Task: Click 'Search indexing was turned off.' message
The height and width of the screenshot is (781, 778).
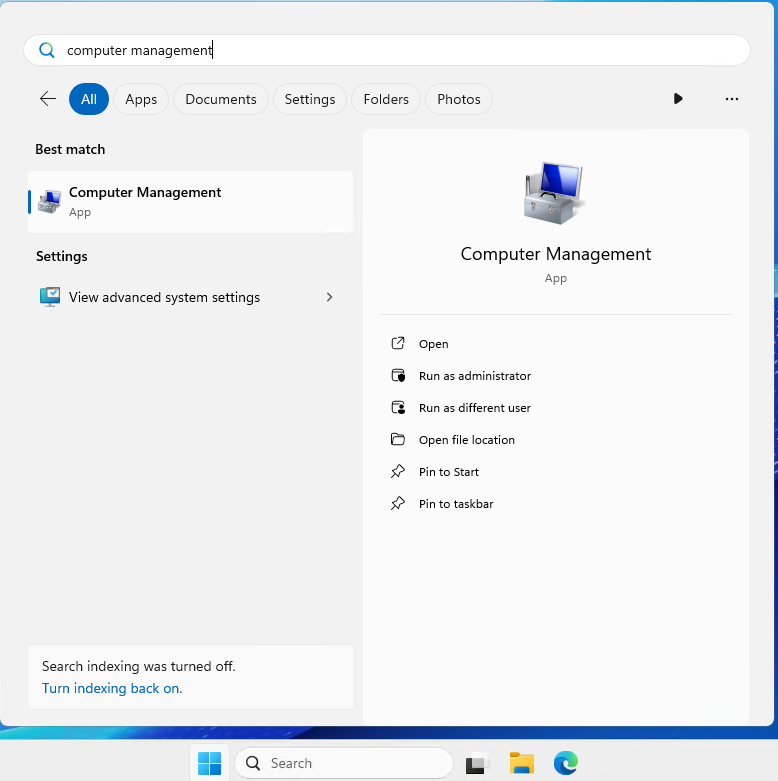Action: (138, 666)
